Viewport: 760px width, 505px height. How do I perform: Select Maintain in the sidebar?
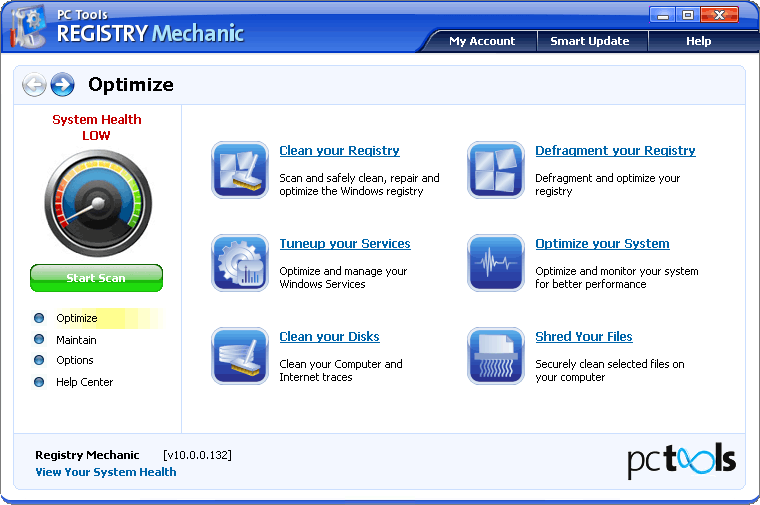[x=76, y=340]
